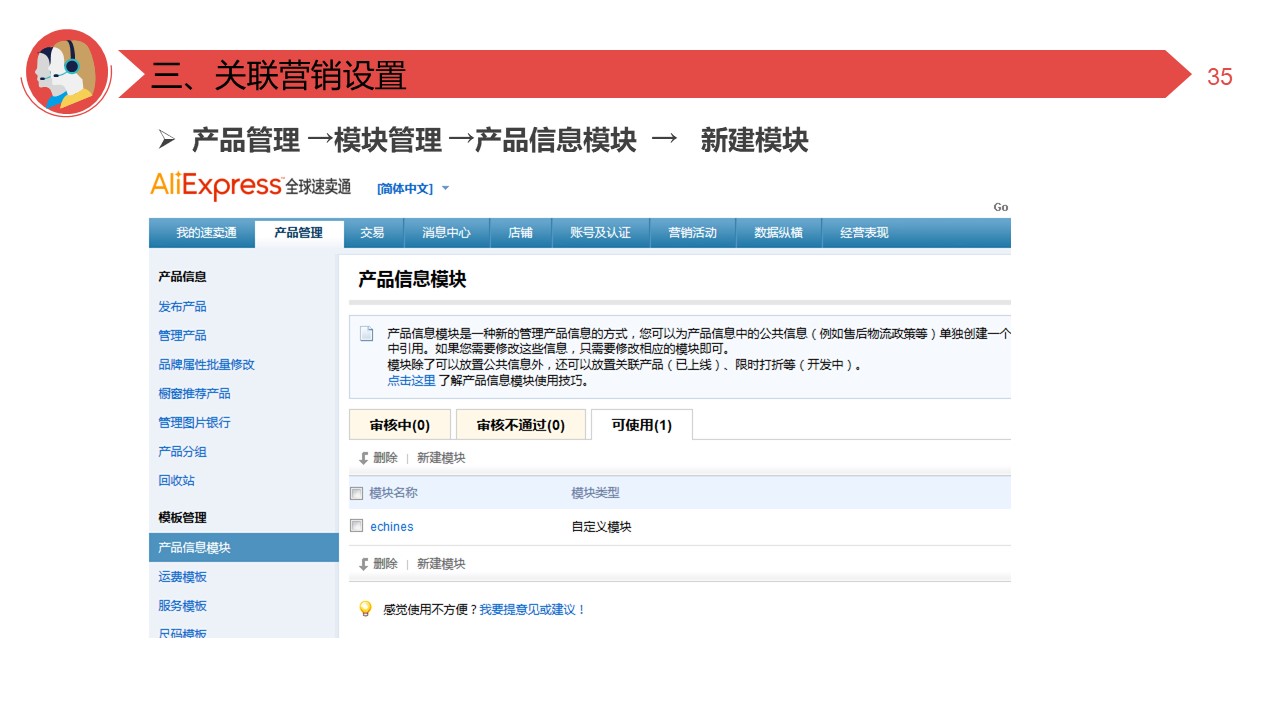This screenshot has height=720, width=1280.
Task: Toggle the select-all 模块名称 checkbox
Action: (357, 493)
